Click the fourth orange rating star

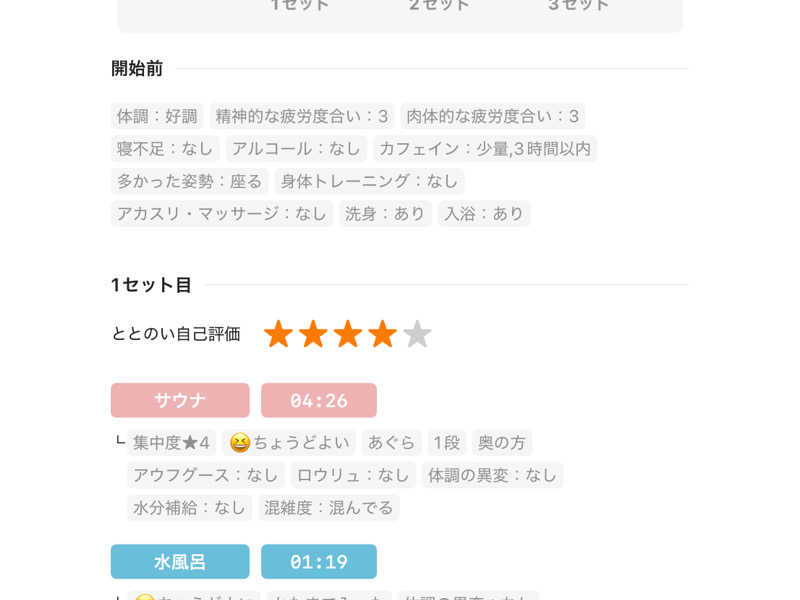point(382,334)
